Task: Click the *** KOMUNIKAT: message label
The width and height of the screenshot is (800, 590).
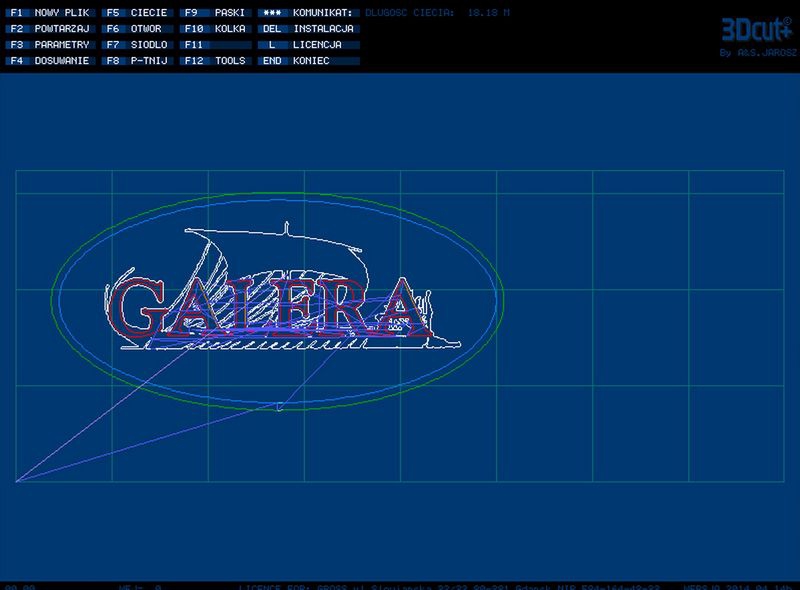Action: pyautogui.click(x=309, y=13)
